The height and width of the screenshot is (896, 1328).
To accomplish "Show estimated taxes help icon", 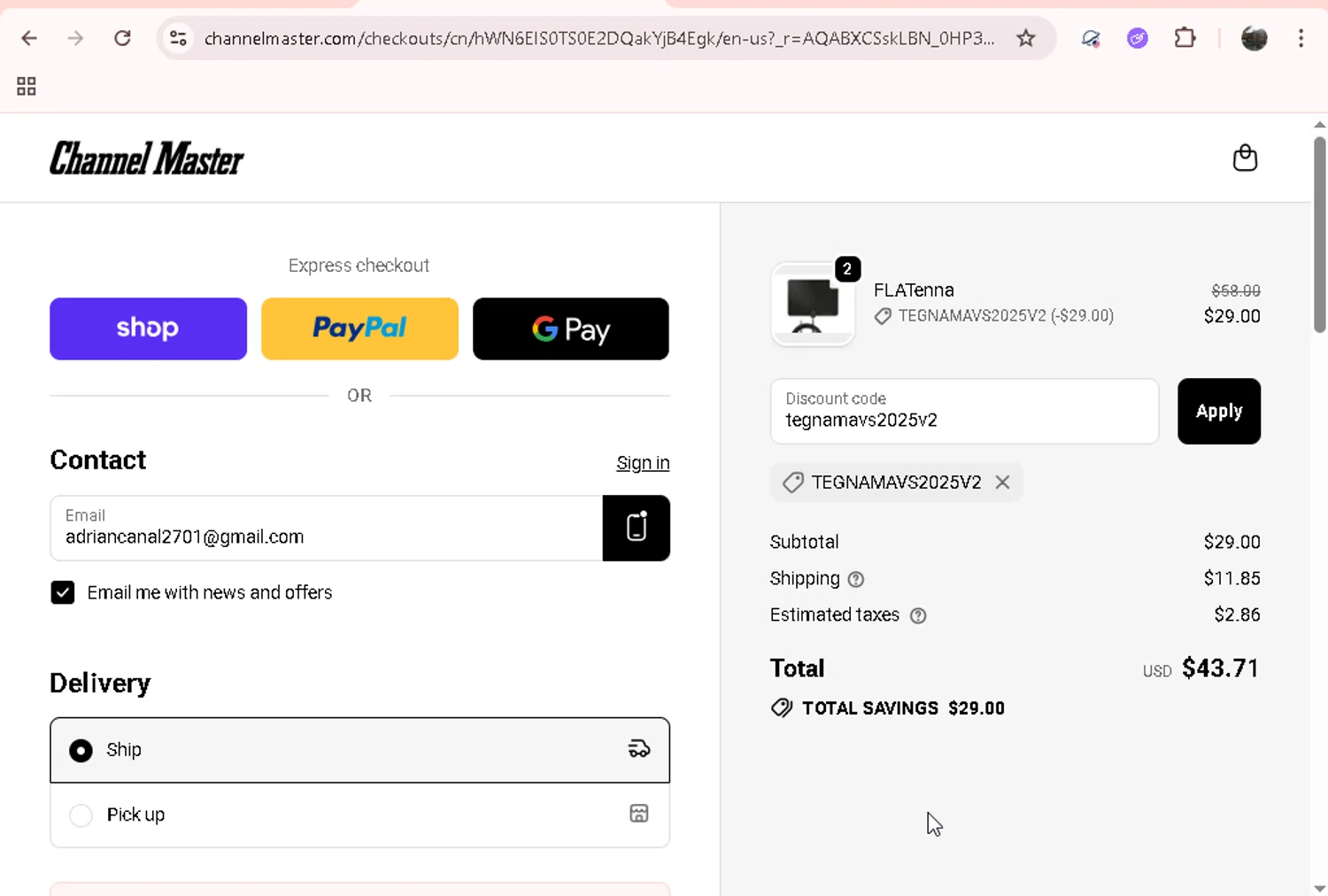I will pyautogui.click(x=918, y=615).
